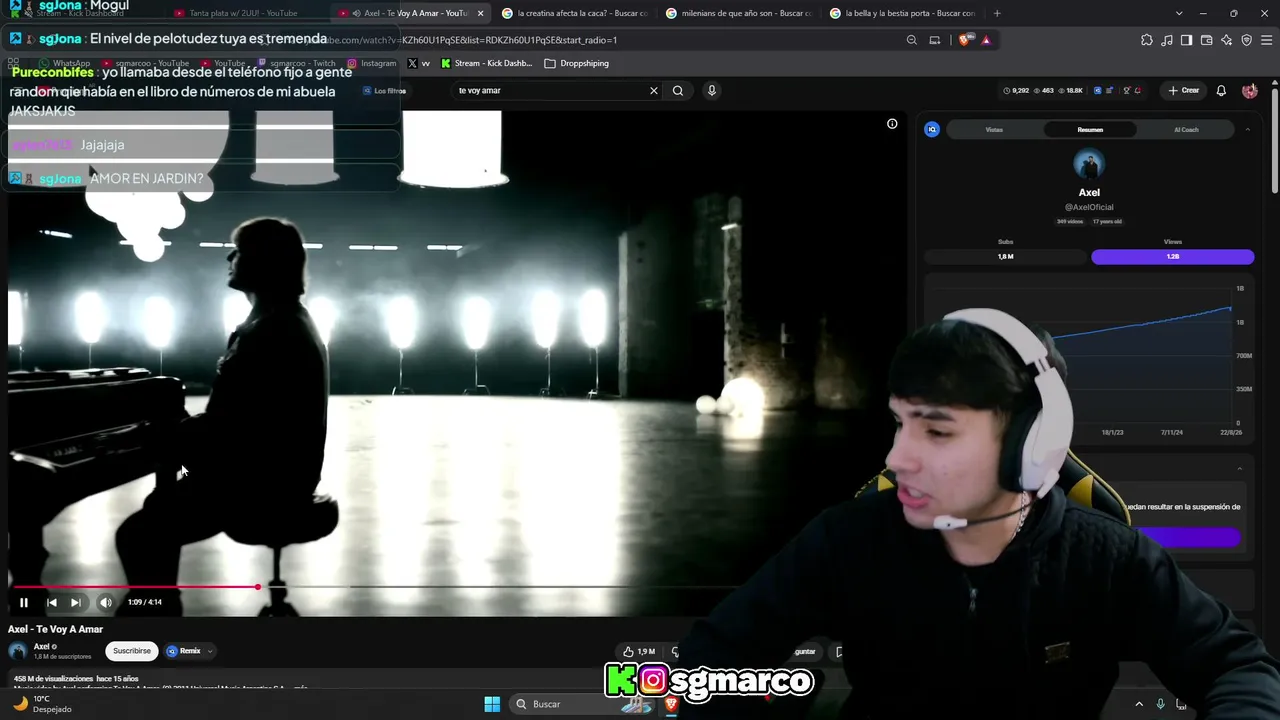
Task: Open the video info card icon
Action: click(892, 124)
